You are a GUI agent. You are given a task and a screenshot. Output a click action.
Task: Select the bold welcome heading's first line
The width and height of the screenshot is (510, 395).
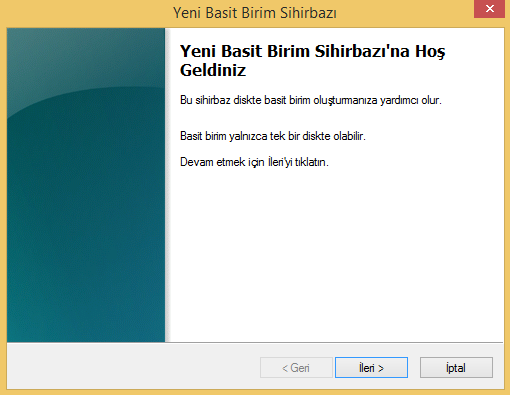tap(312, 52)
